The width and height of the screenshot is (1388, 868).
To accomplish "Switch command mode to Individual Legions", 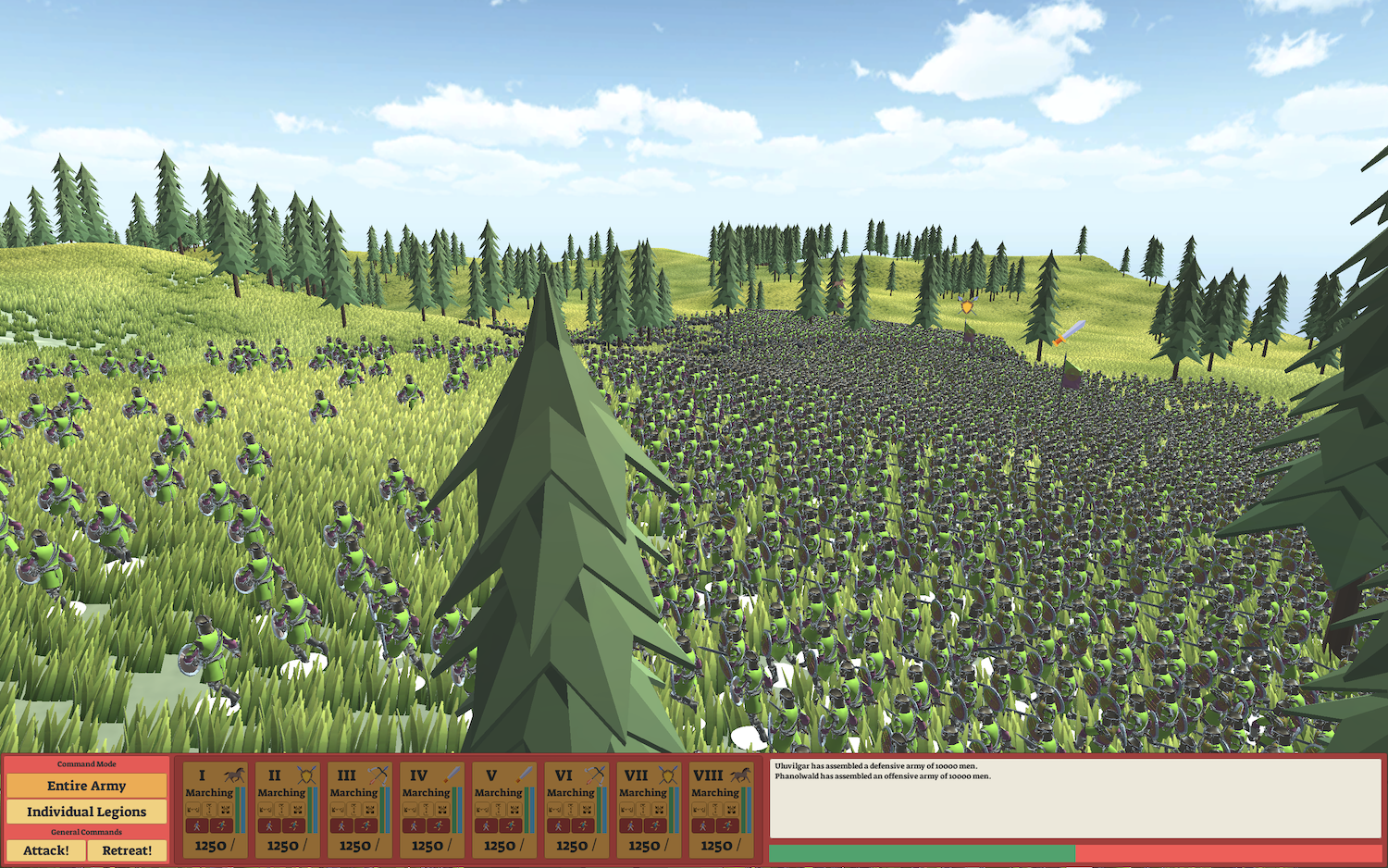I will tap(87, 812).
